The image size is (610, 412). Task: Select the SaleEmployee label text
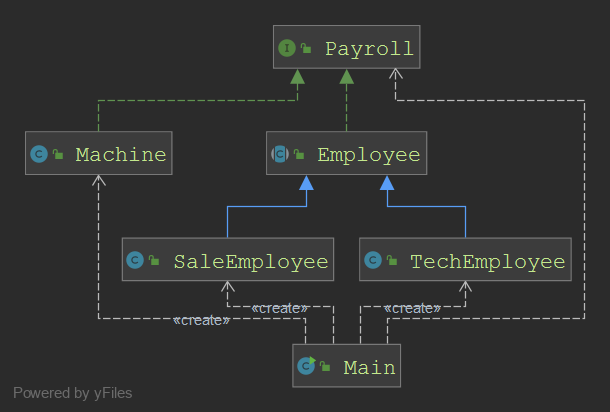[x=251, y=262]
